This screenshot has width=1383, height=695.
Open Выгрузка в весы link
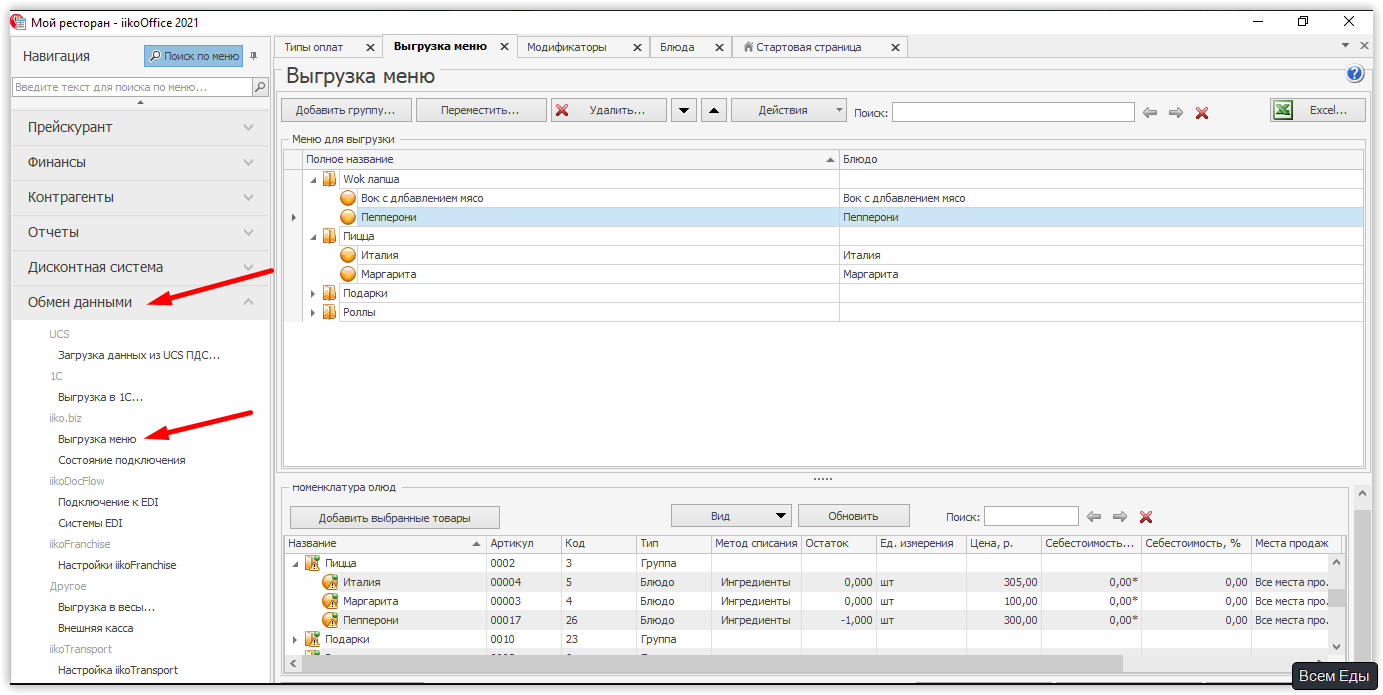106,607
